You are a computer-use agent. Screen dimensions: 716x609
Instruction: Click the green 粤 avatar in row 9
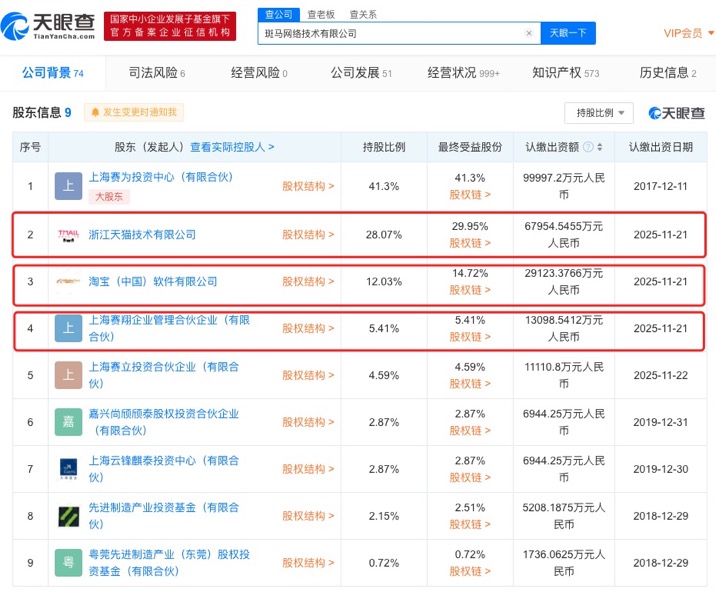click(68, 563)
